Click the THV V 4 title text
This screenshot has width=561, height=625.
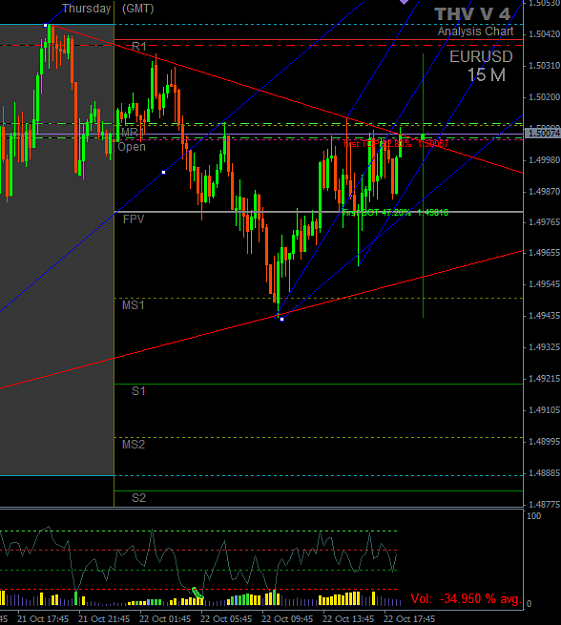[472, 14]
